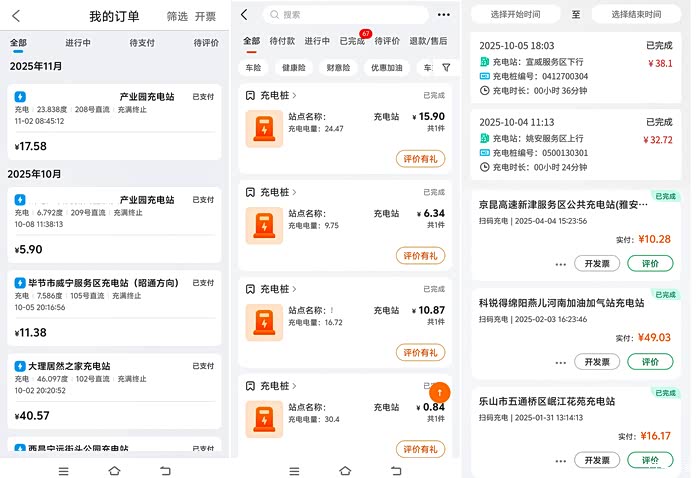Expand 充电桩 chevron on ¥6.34 order

294,192
